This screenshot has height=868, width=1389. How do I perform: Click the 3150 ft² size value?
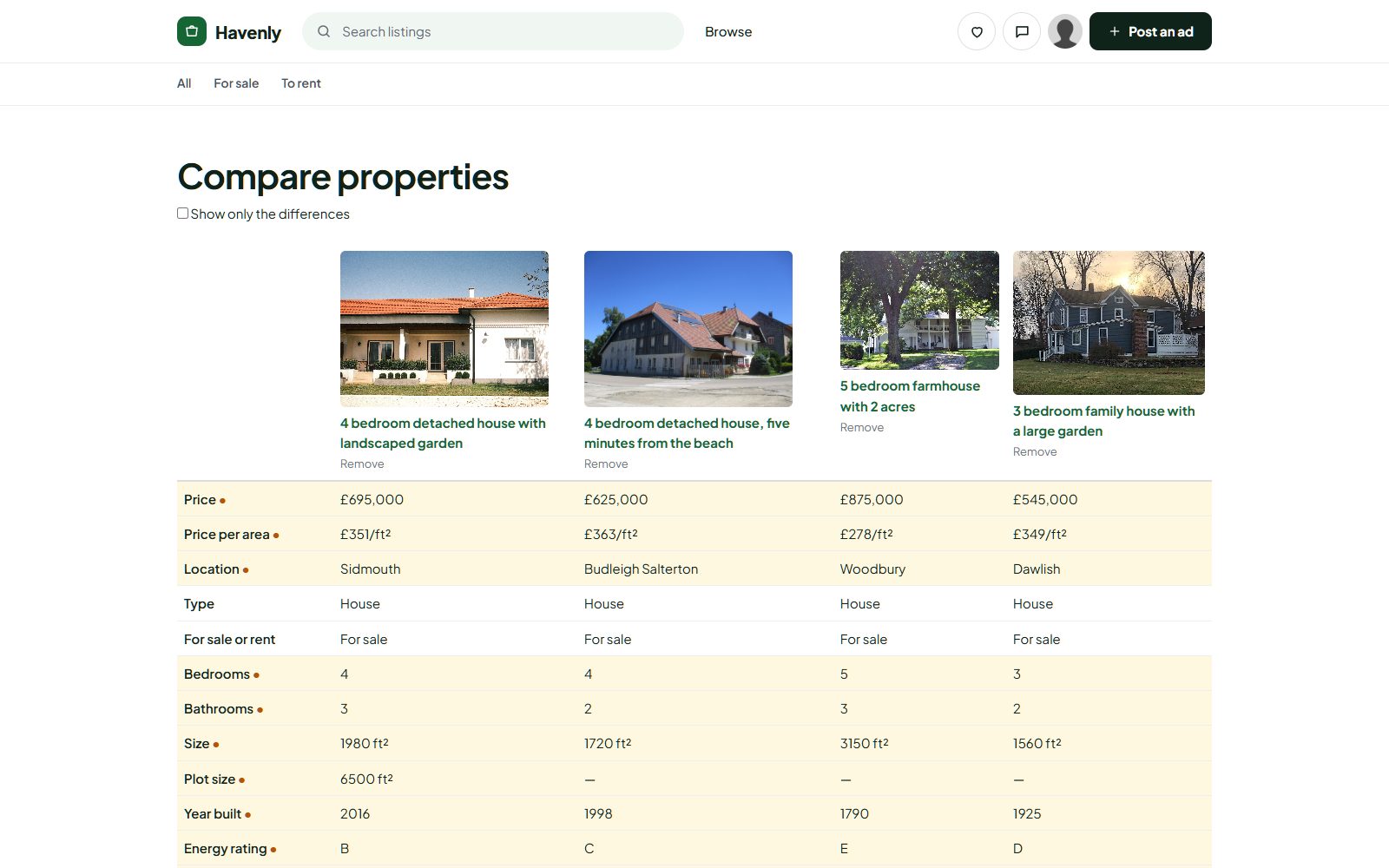[x=864, y=743]
